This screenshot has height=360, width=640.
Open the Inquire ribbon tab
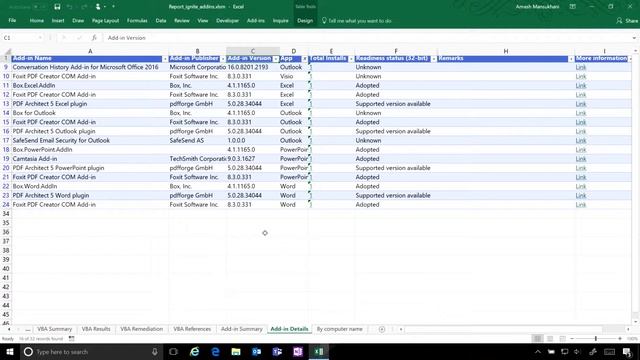(280, 20)
